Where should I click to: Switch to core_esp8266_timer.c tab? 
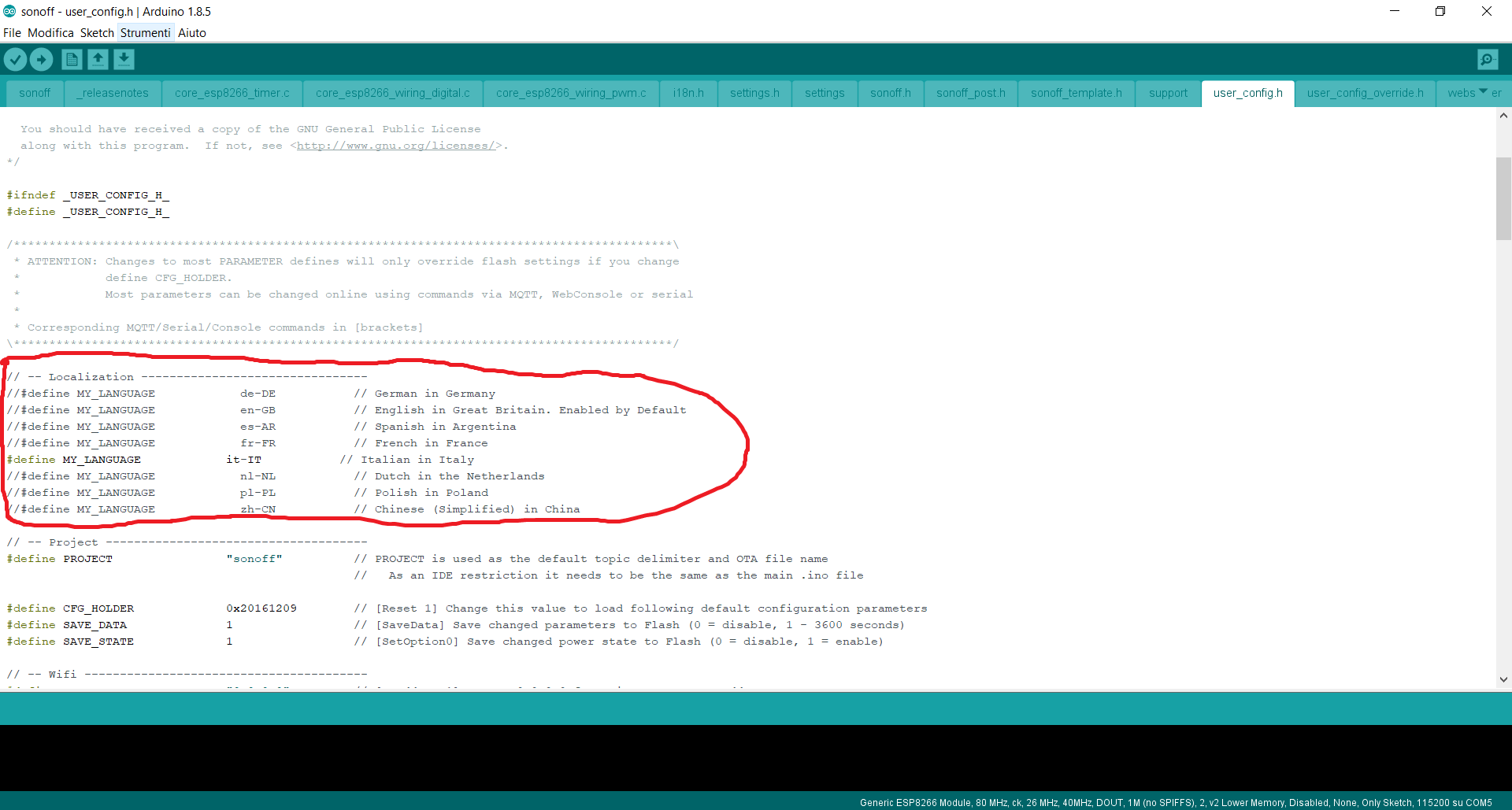[x=232, y=93]
